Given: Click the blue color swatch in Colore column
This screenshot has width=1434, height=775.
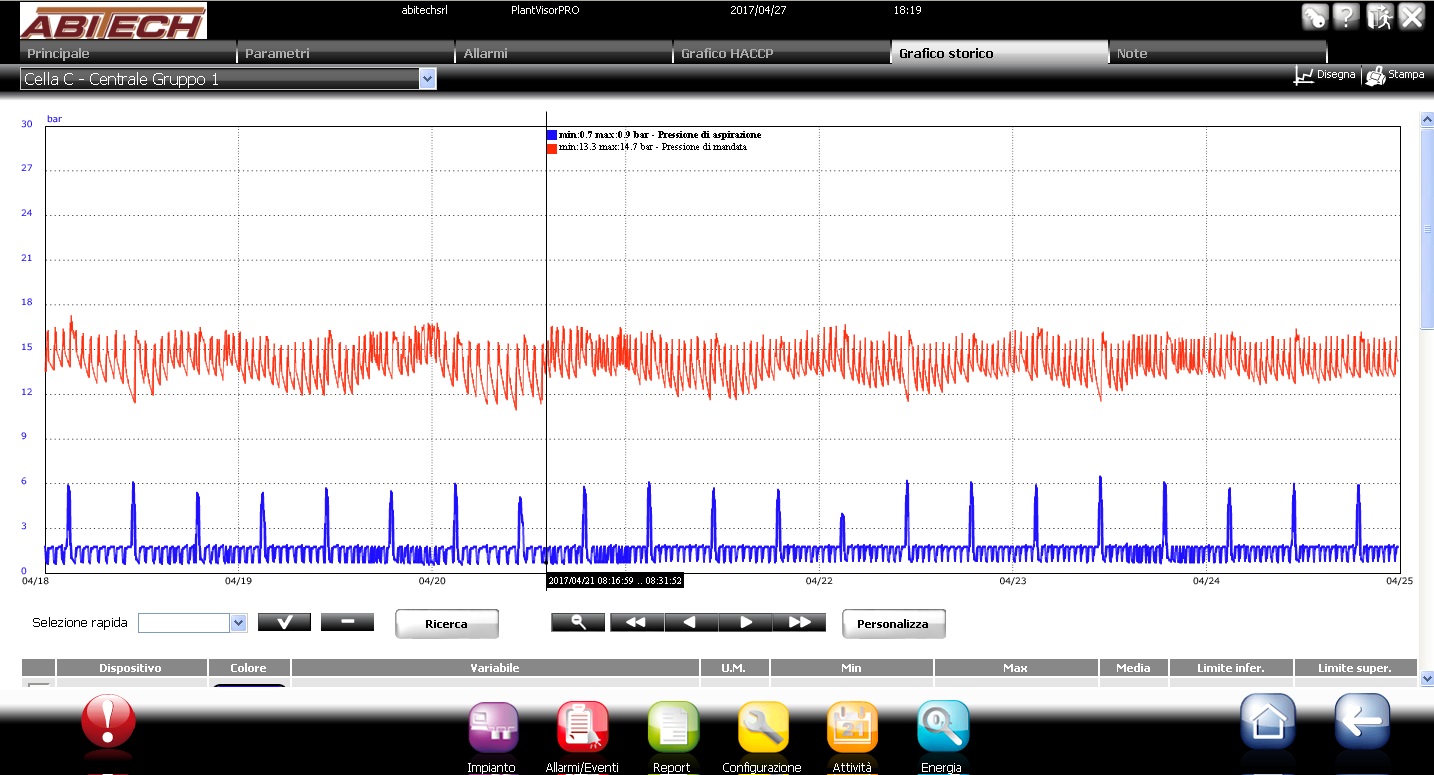Looking at the screenshot, I should point(249,685).
